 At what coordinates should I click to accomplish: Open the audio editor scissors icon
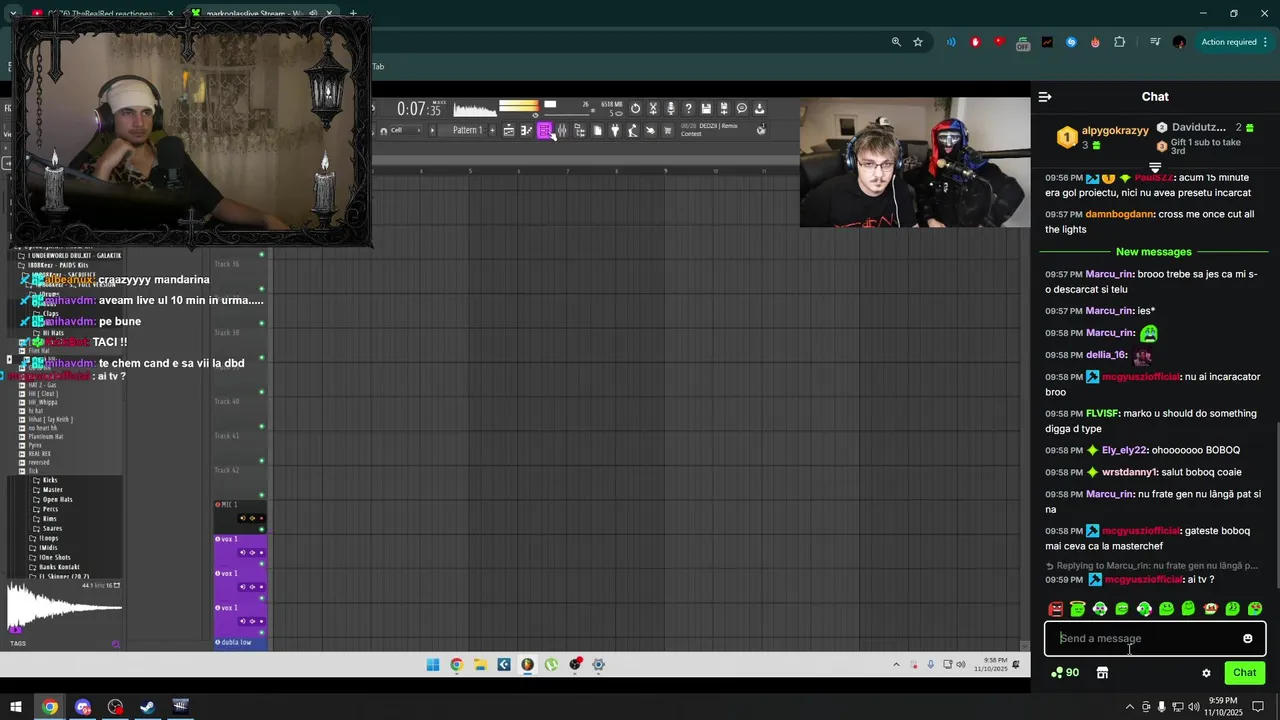(653, 108)
